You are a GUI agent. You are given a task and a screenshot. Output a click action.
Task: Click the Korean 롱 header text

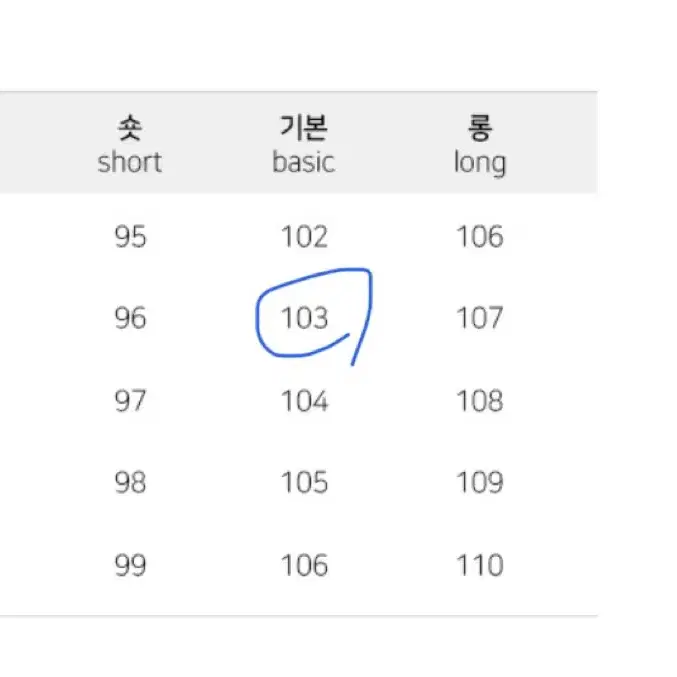coord(480,128)
